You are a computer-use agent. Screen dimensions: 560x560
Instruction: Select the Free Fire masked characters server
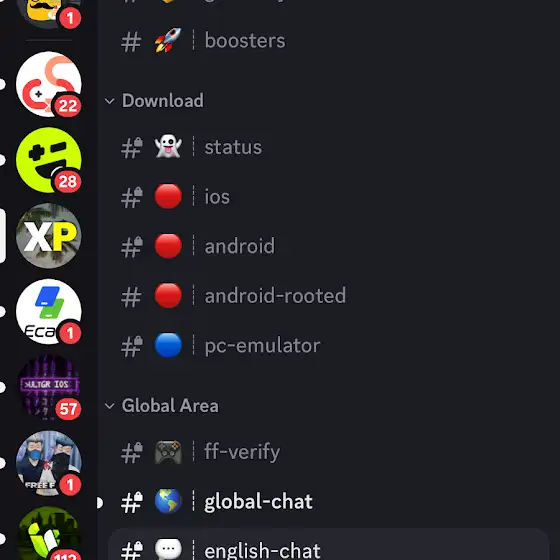point(49,463)
